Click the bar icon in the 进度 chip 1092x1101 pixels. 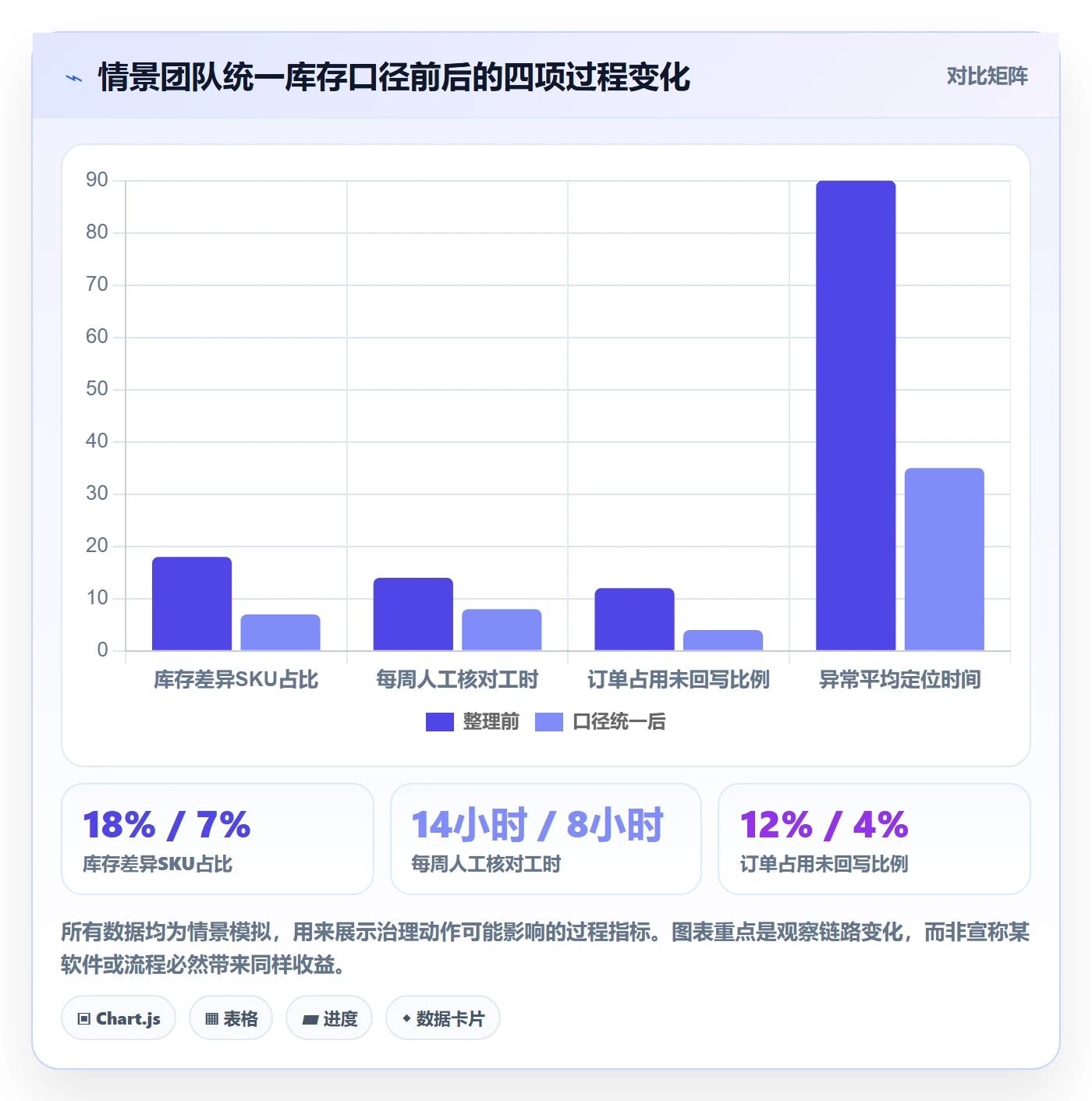[x=310, y=1019]
